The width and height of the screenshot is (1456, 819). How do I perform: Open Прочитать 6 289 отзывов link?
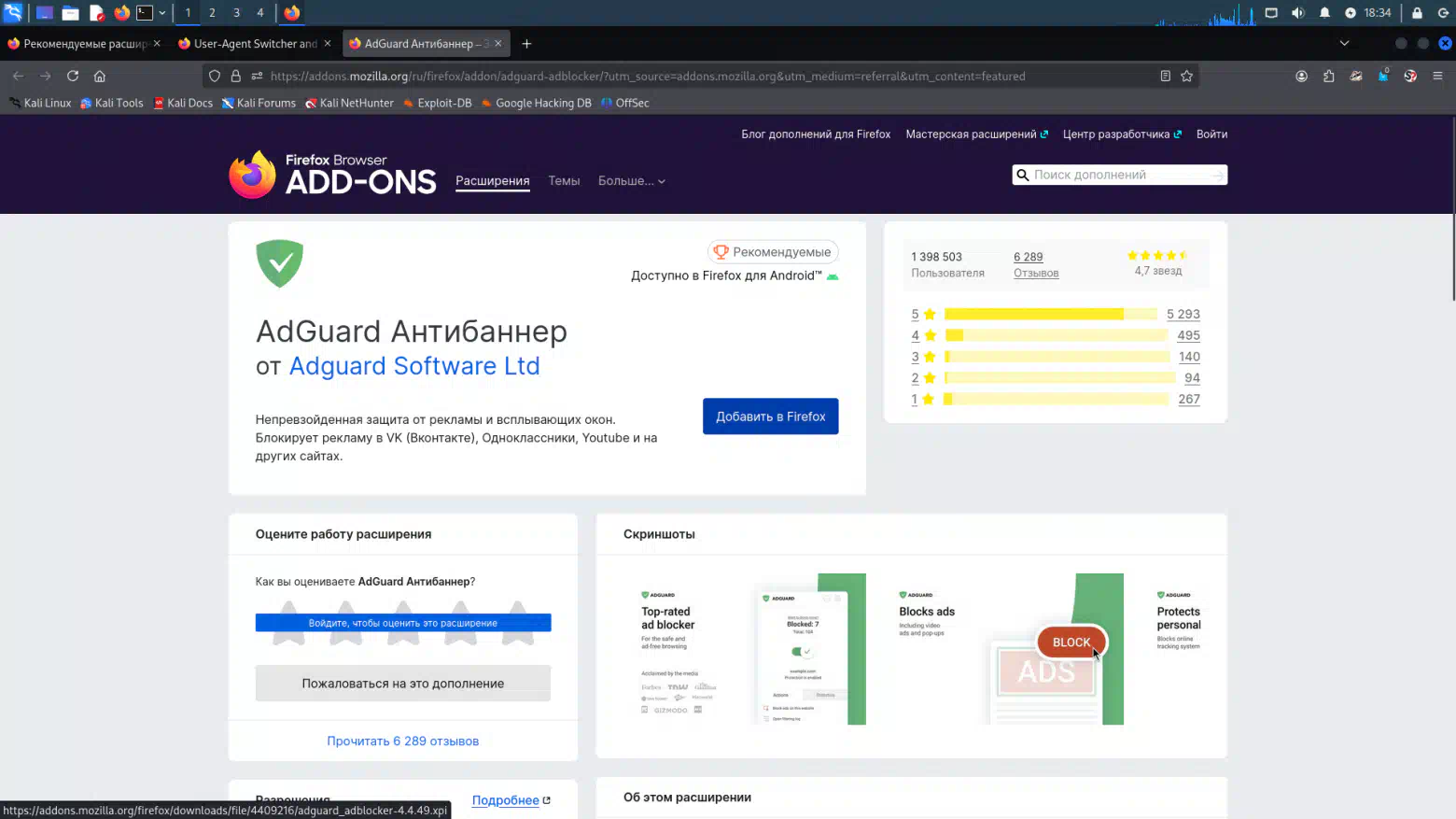click(403, 741)
